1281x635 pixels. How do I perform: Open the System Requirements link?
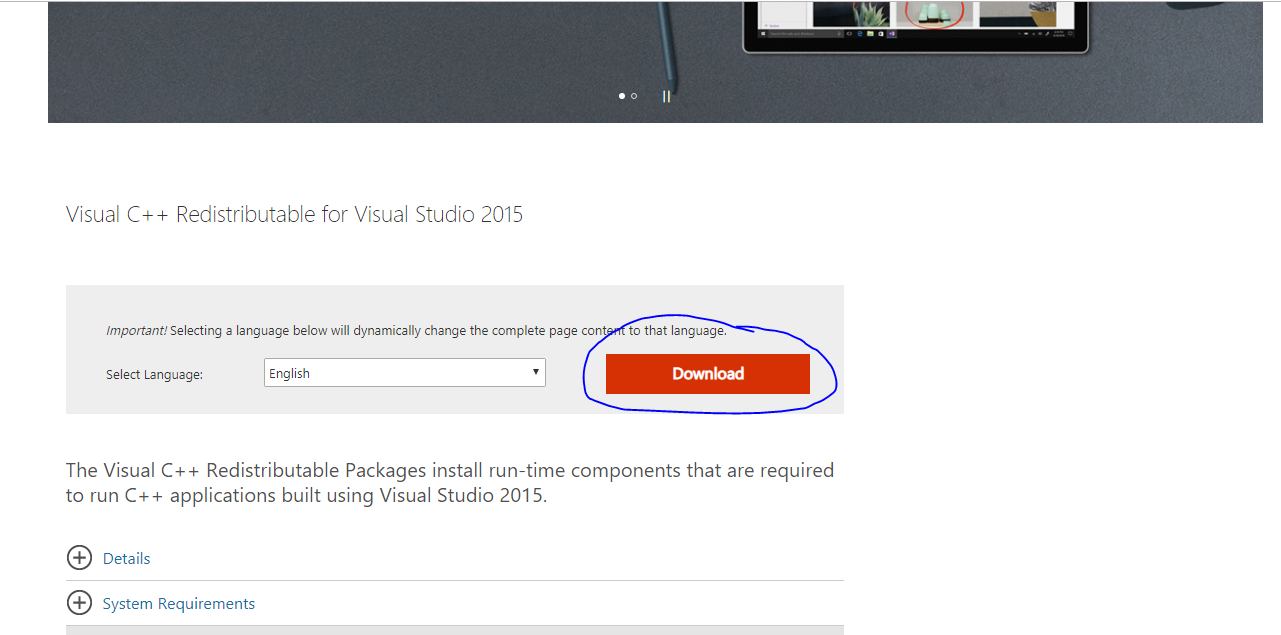pos(178,603)
